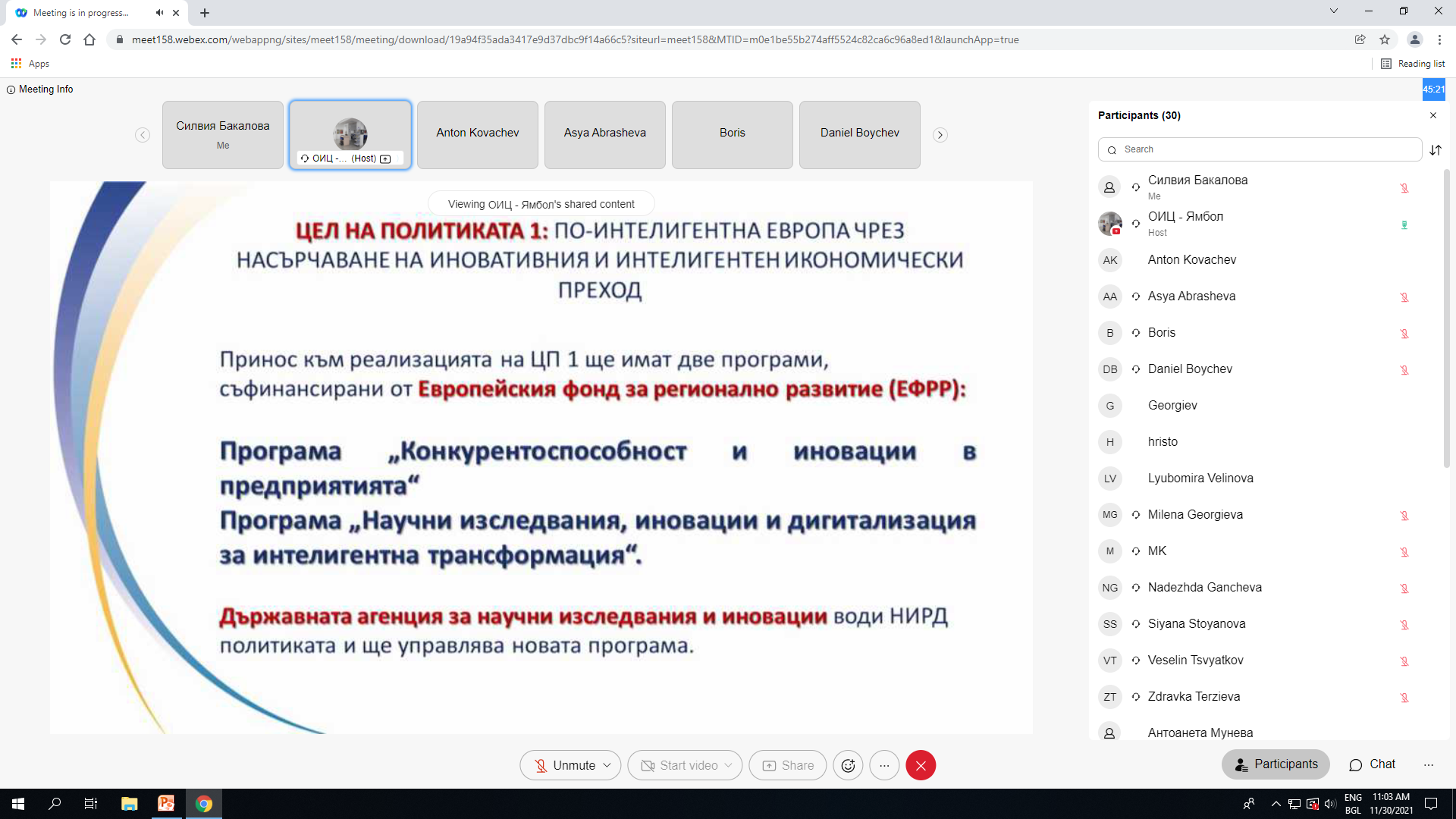1456x819 pixels.
Task: Click the share icon in the address bar
Action: tap(1360, 39)
